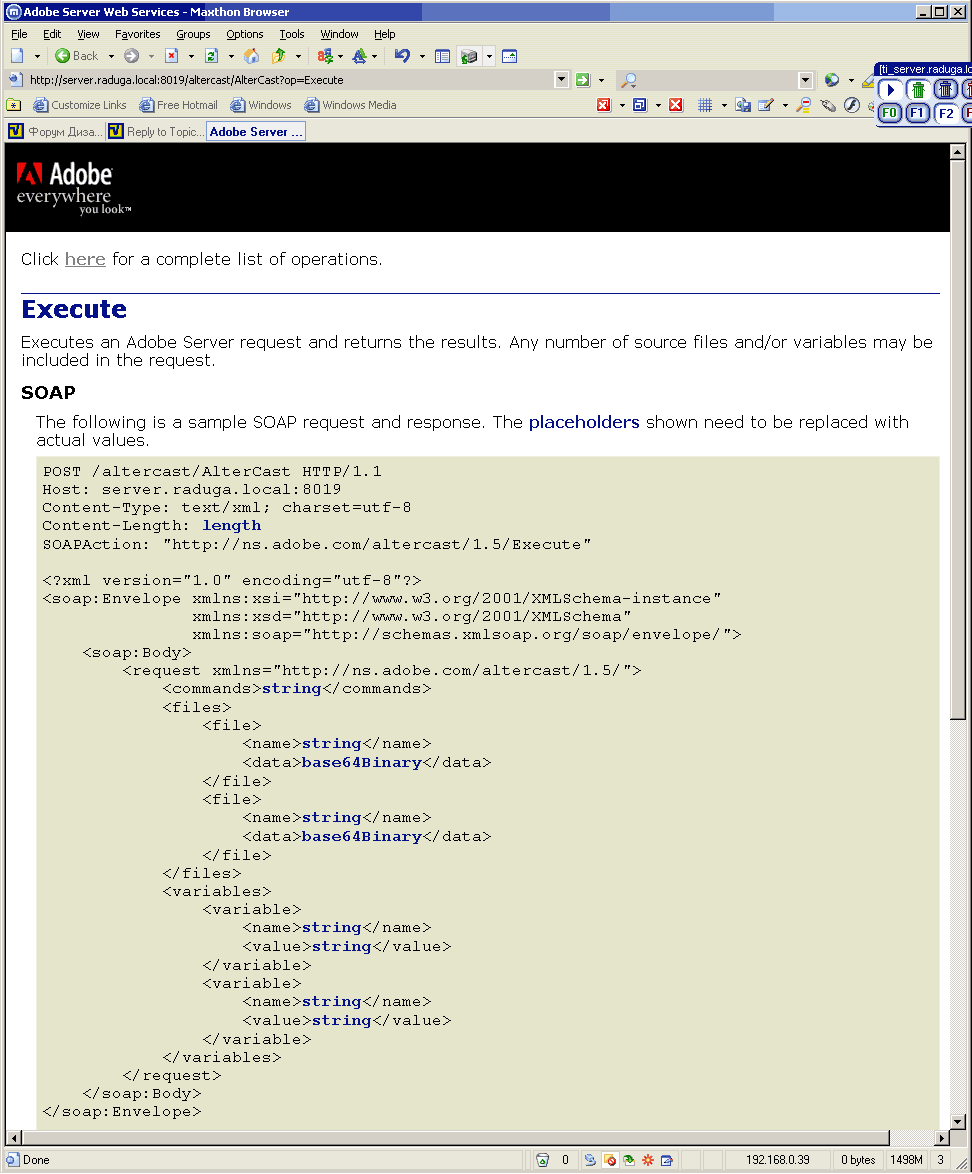Open the Windows bookmark link
The width and height of the screenshot is (972, 1174).
pos(261,105)
